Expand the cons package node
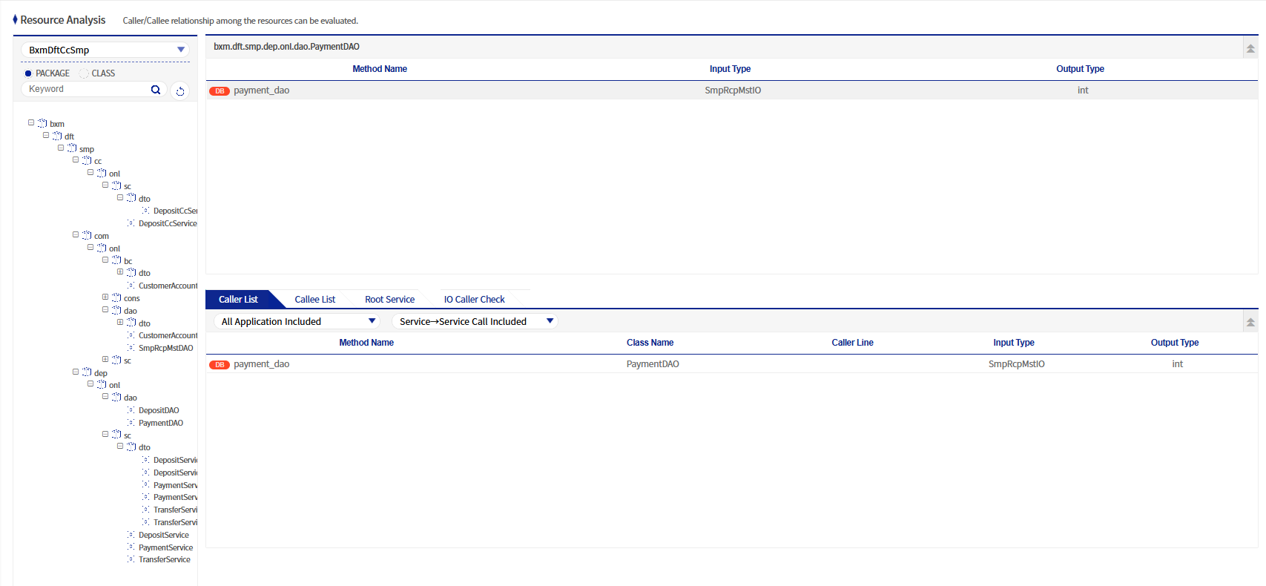The width and height of the screenshot is (1266, 586). tap(105, 298)
